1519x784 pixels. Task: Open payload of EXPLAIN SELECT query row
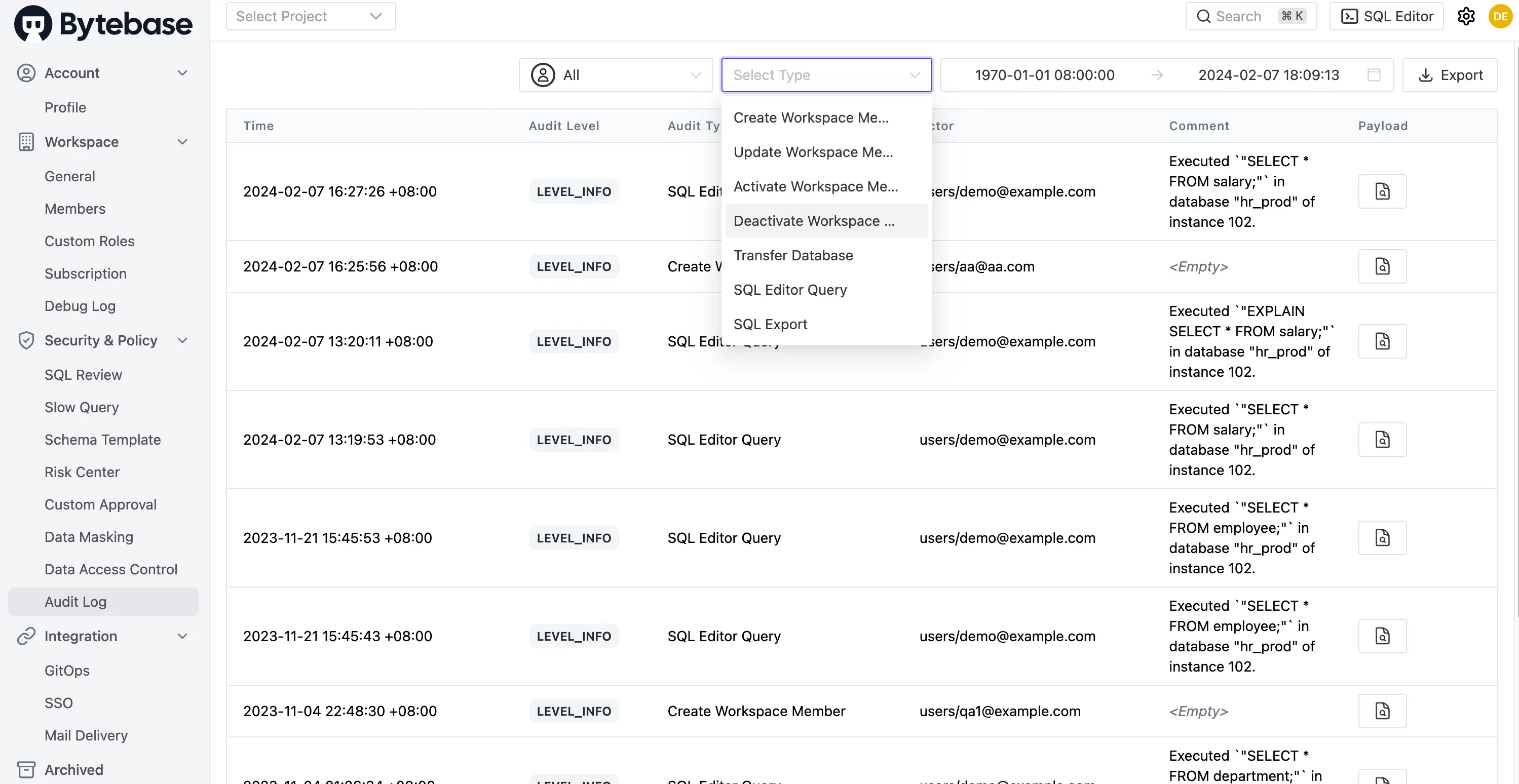pyautogui.click(x=1382, y=341)
